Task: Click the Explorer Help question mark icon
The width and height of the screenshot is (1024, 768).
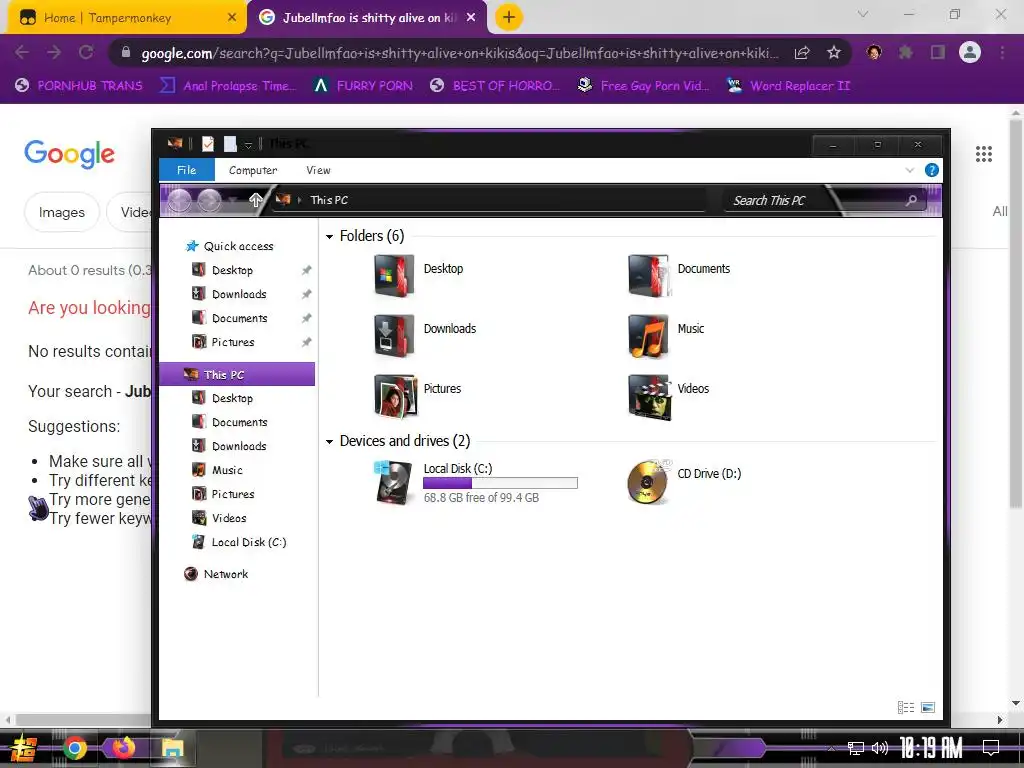Action: [x=932, y=170]
